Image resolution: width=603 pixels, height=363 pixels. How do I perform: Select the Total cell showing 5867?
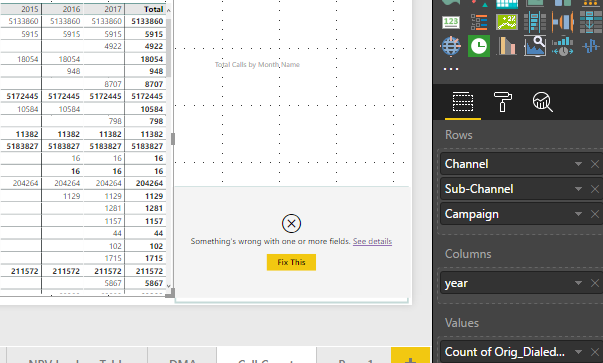(154, 283)
